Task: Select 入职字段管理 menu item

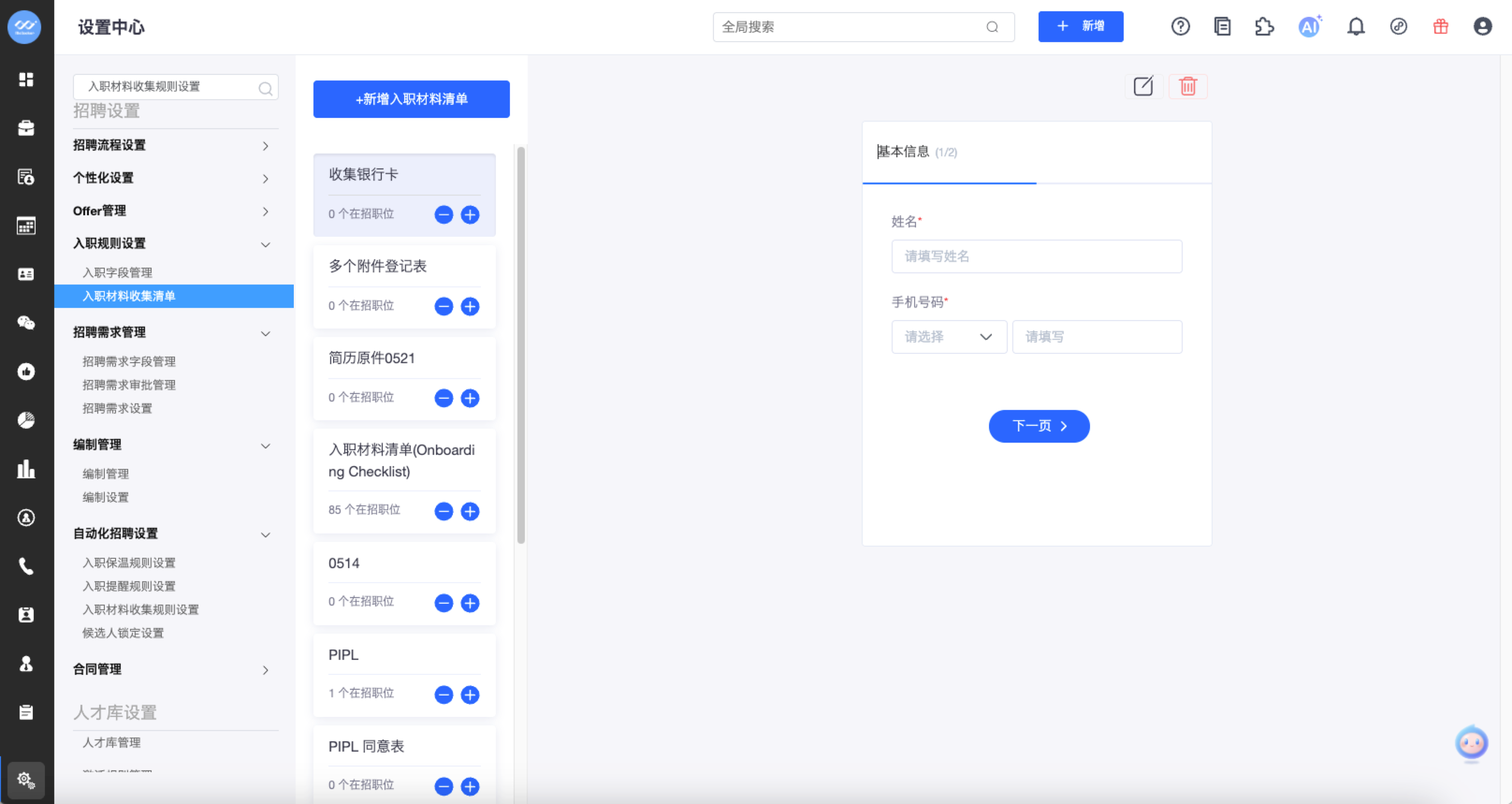Action: [x=117, y=272]
